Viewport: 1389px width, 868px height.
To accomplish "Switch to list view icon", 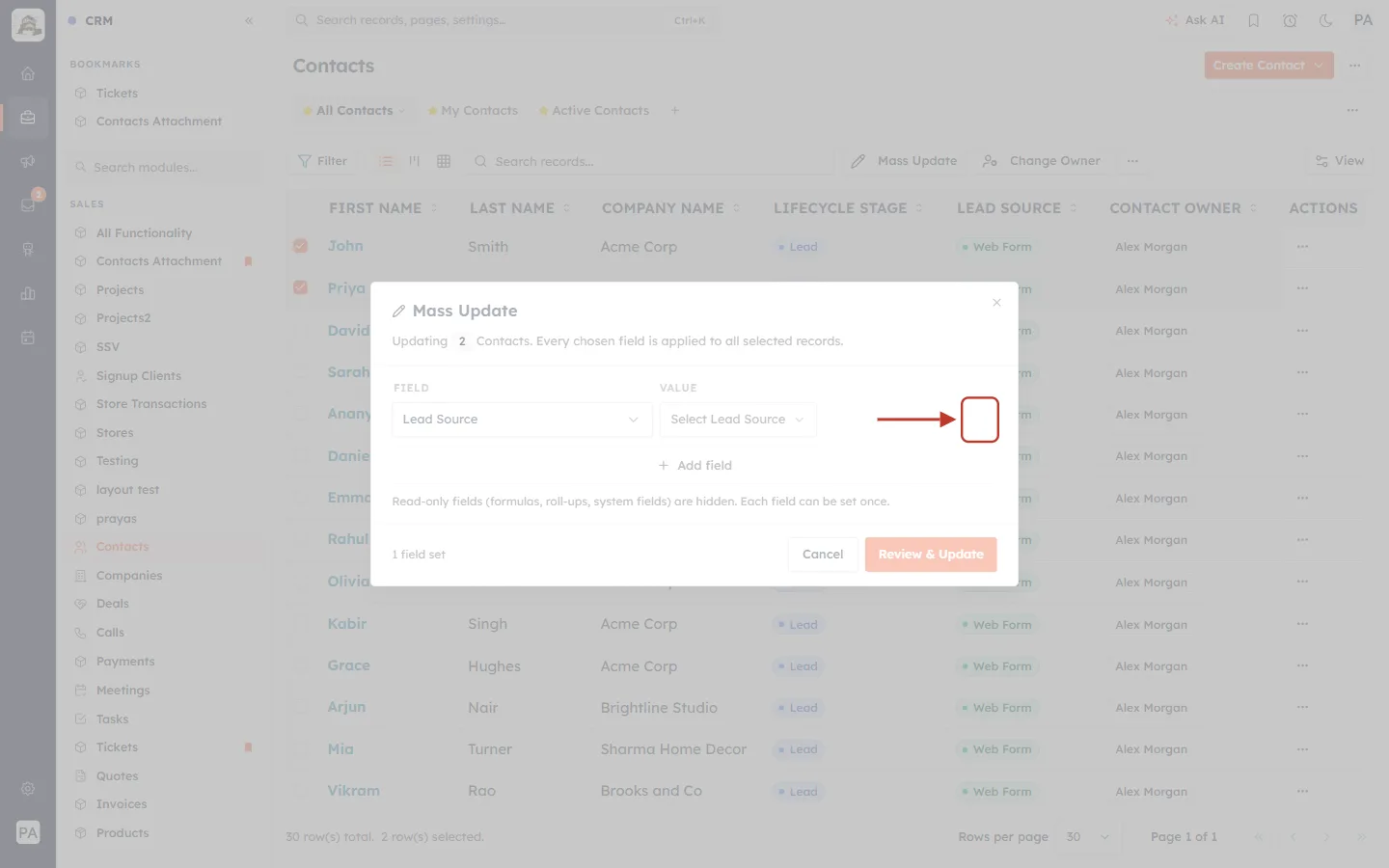I will 386,161.
